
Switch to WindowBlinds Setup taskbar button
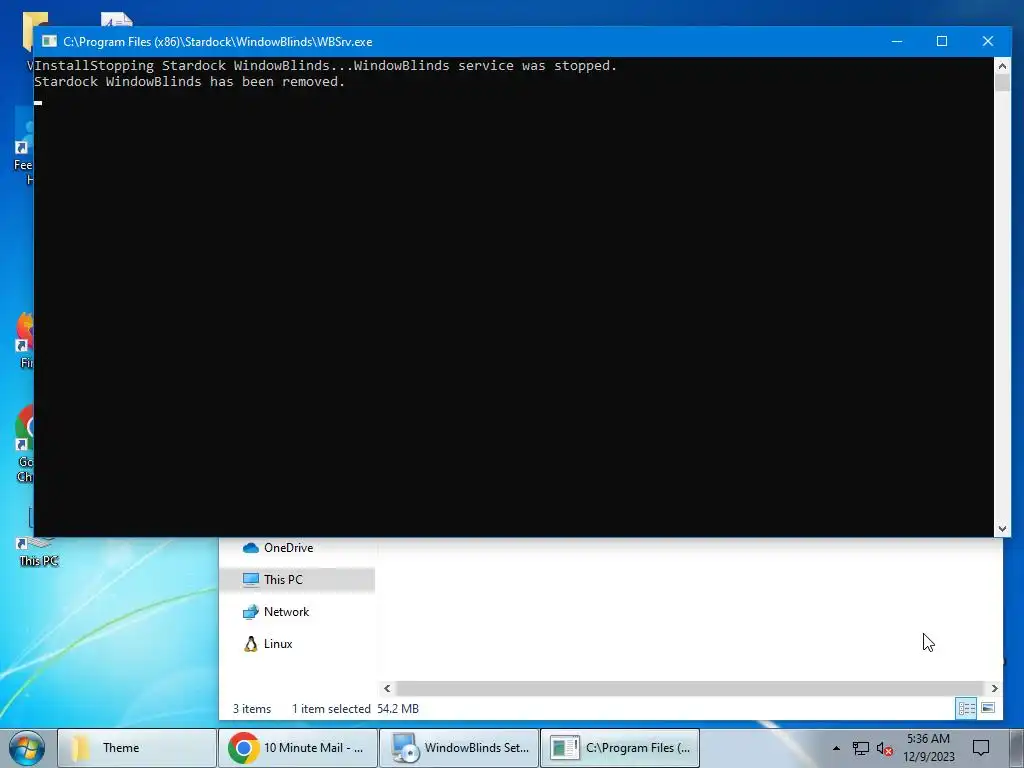tap(459, 748)
